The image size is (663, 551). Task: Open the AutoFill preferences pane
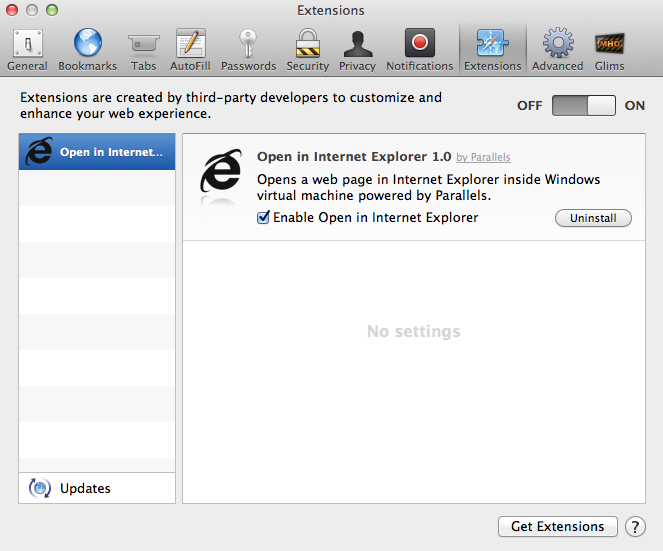pyautogui.click(x=190, y=50)
